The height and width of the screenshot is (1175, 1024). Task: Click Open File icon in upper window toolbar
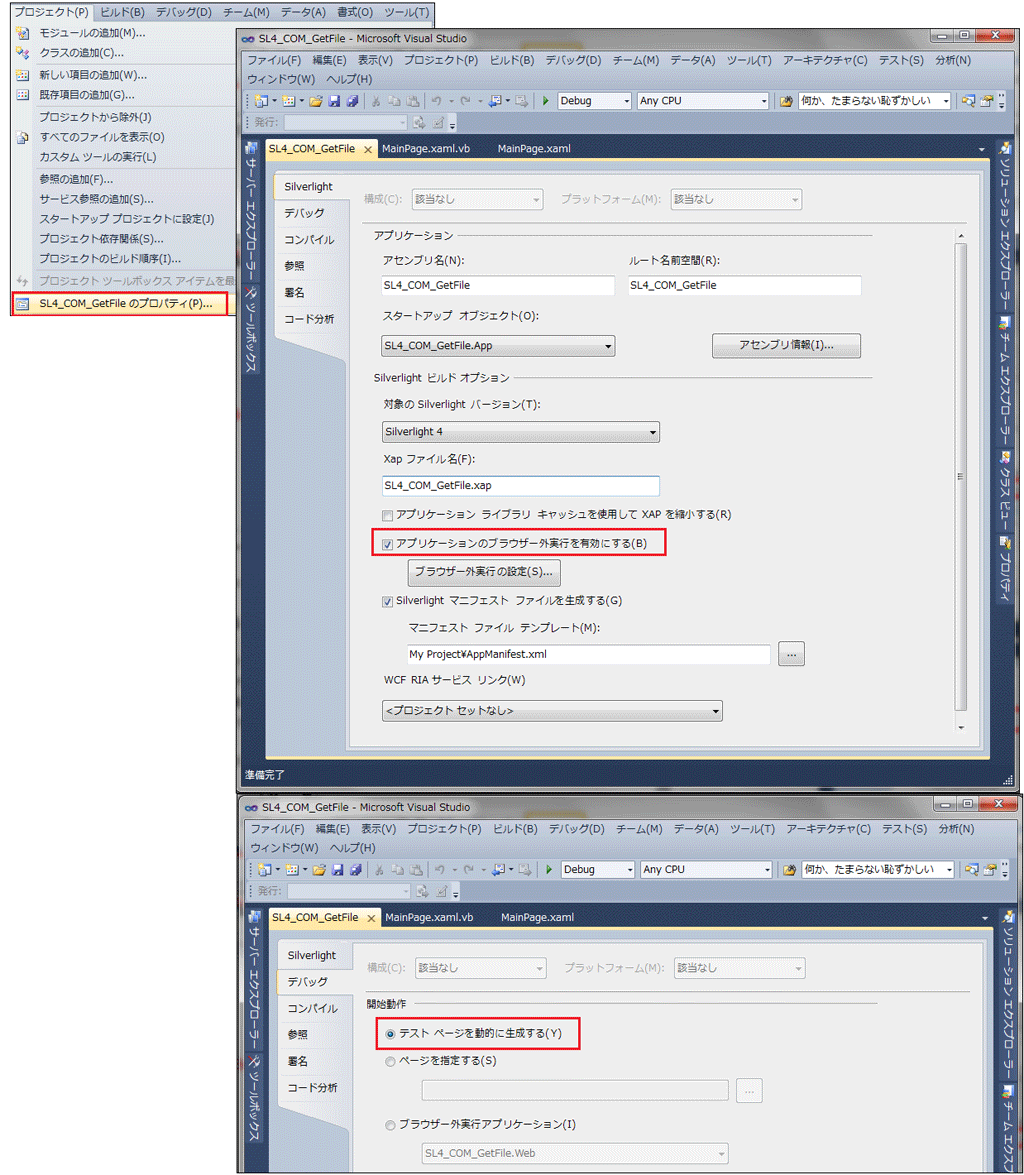point(316,101)
